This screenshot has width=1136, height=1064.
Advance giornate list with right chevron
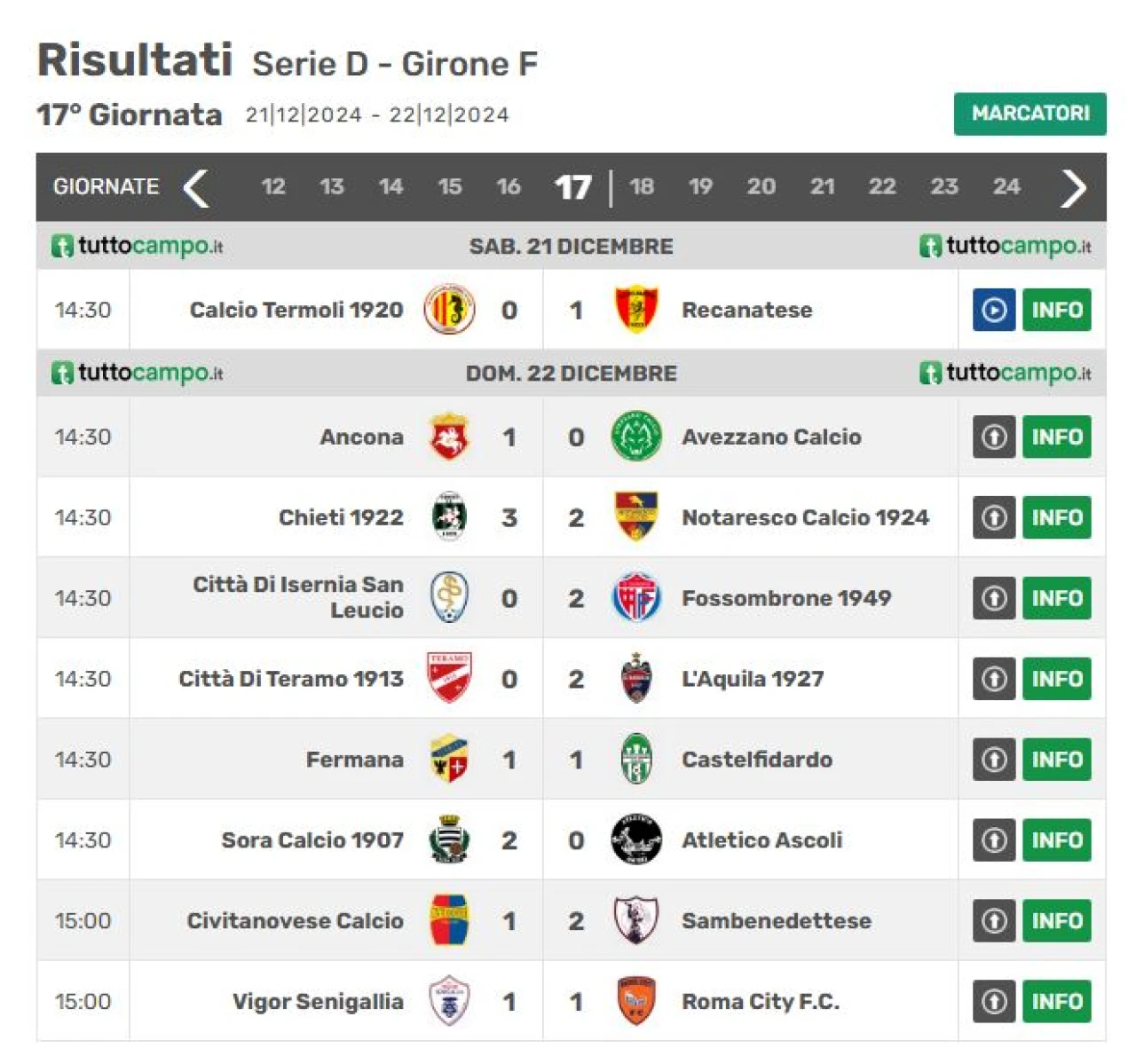pyautogui.click(x=1073, y=187)
